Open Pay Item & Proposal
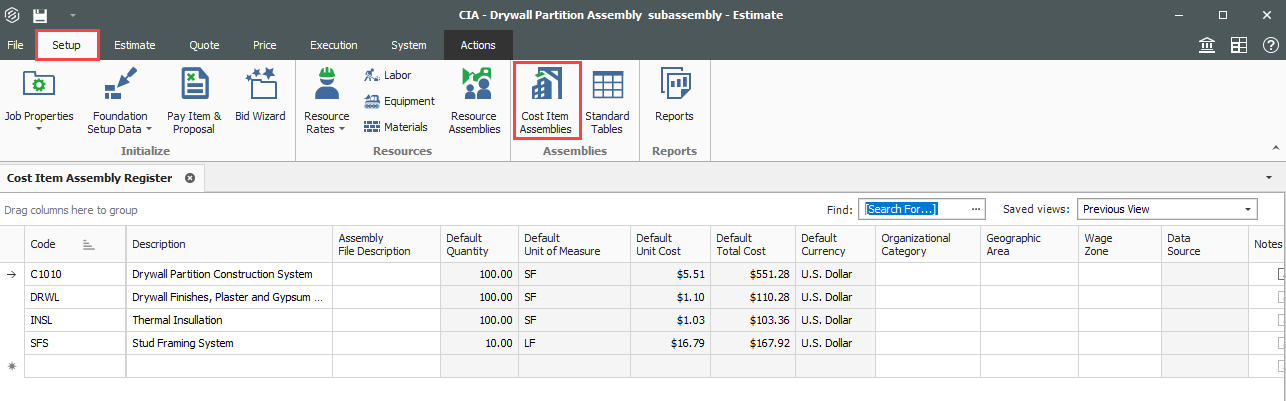The height and width of the screenshot is (401, 1286). (x=194, y=88)
